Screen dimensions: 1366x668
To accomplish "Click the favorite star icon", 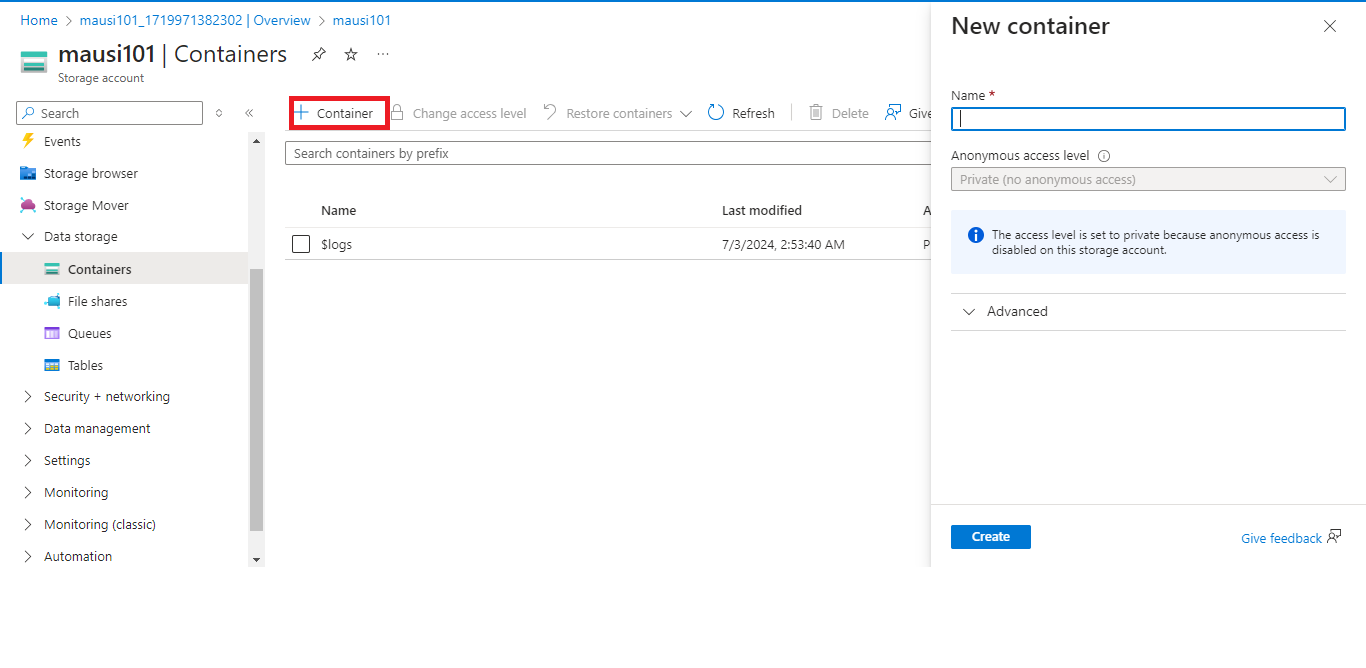I will (351, 54).
